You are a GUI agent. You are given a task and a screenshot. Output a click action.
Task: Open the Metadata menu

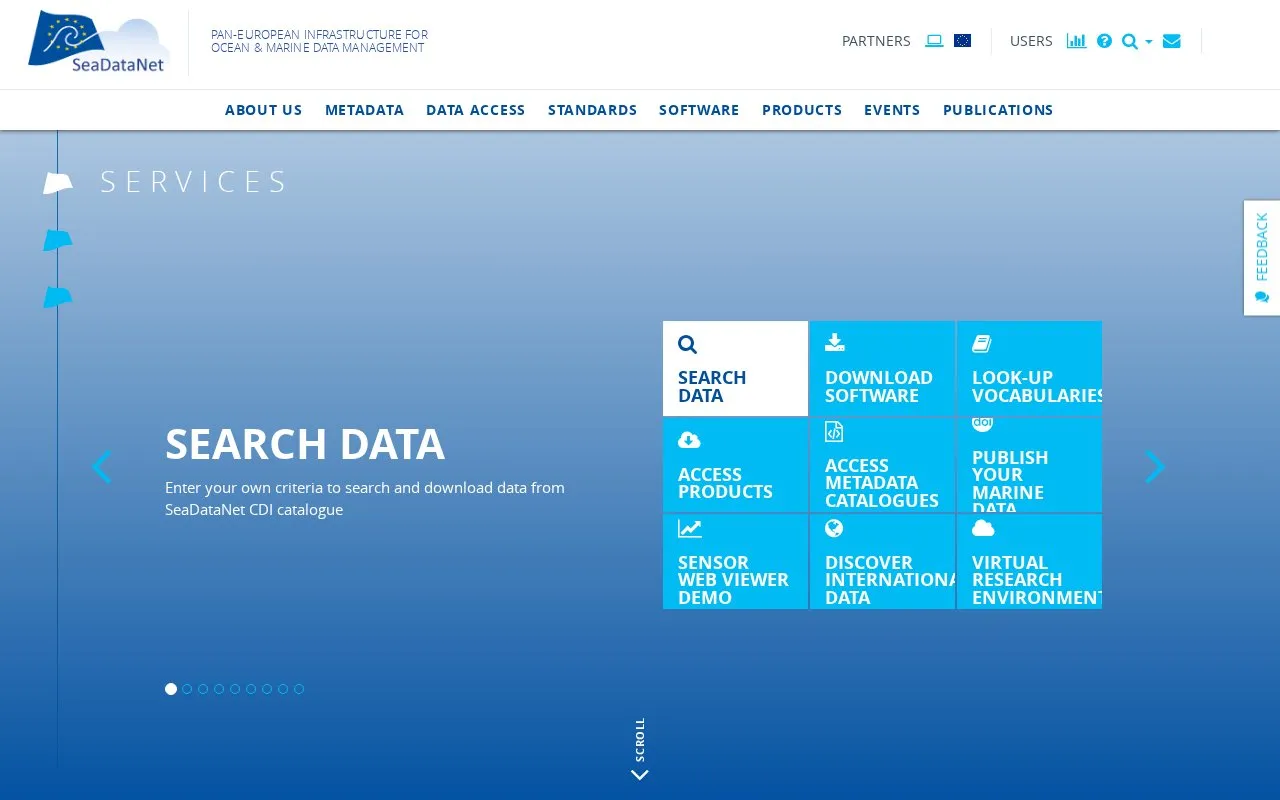click(x=364, y=110)
